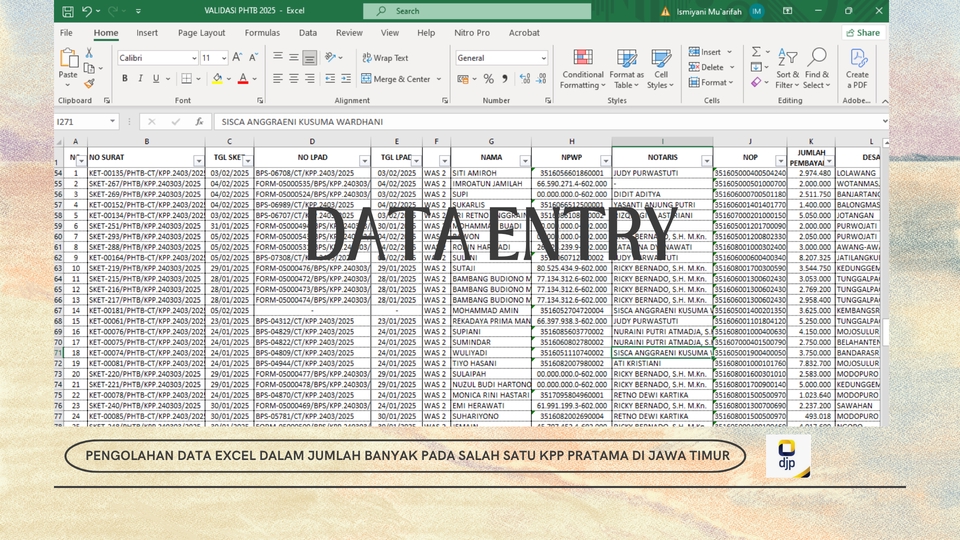Click the AutoSum sigma icon
The image size is (960, 540).
click(757, 52)
